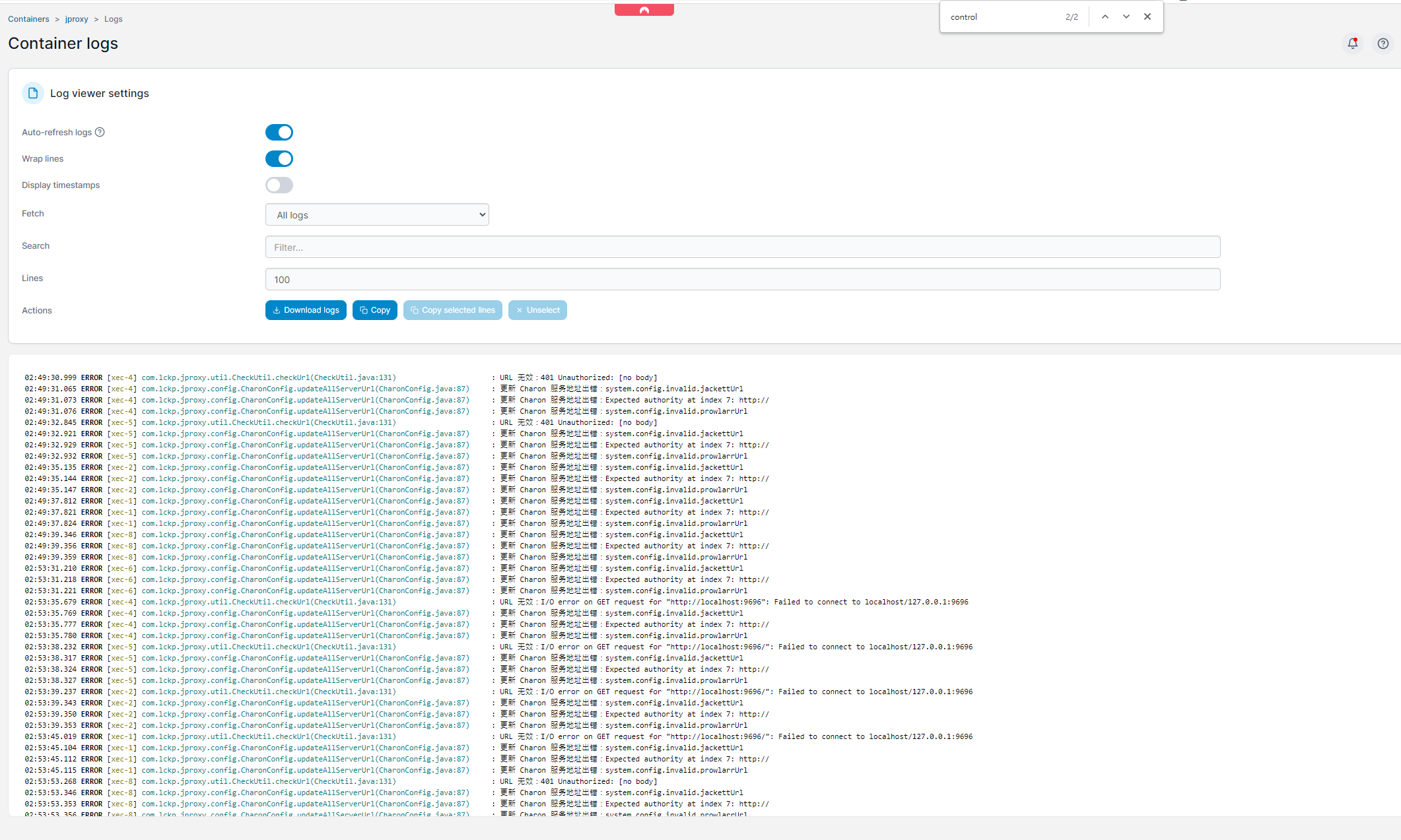
Task: Jump to next search match with down chevron
Action: tap(1126, 16)
